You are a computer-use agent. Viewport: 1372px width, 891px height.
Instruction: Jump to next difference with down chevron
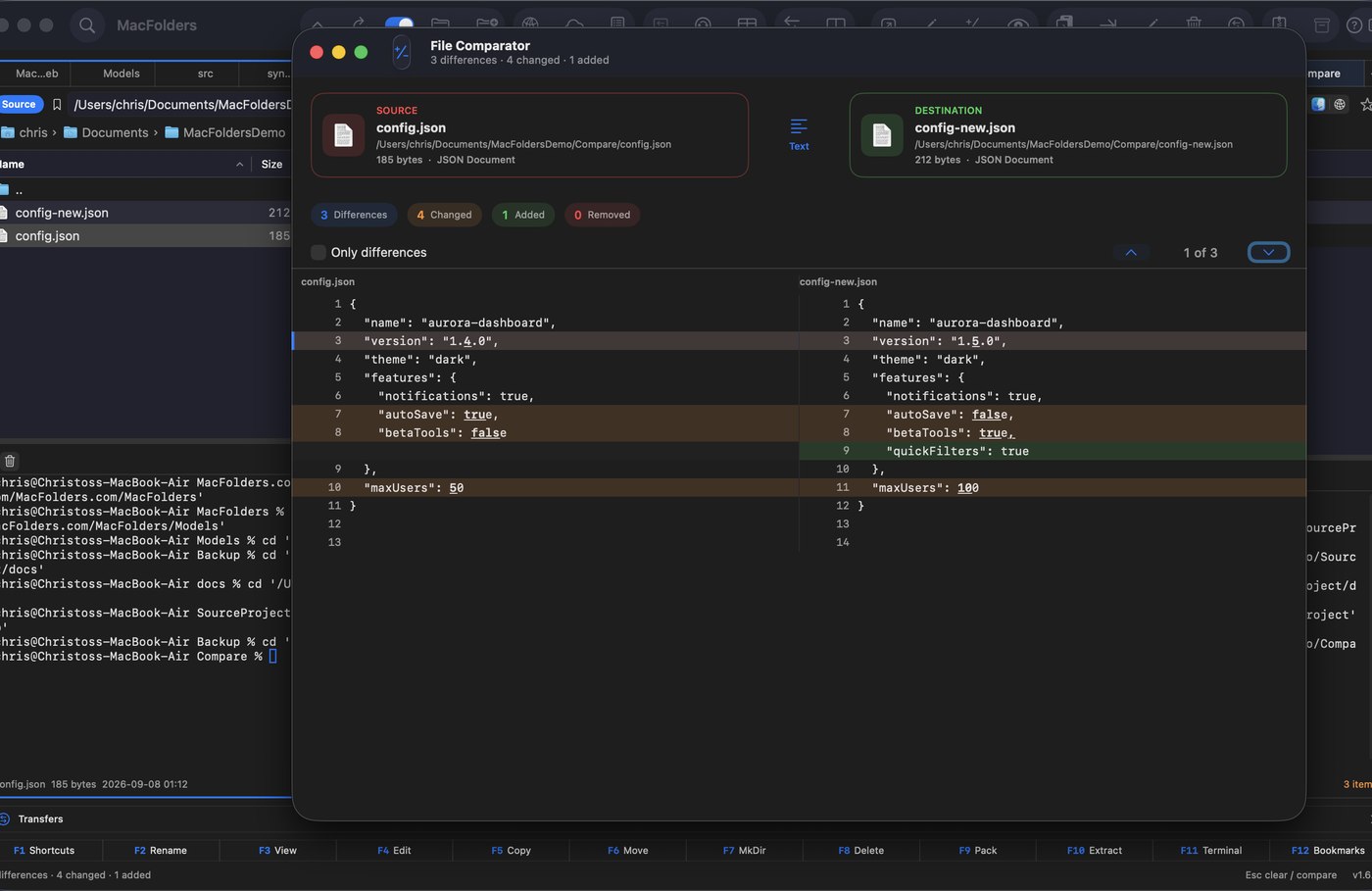[1268, 252]
